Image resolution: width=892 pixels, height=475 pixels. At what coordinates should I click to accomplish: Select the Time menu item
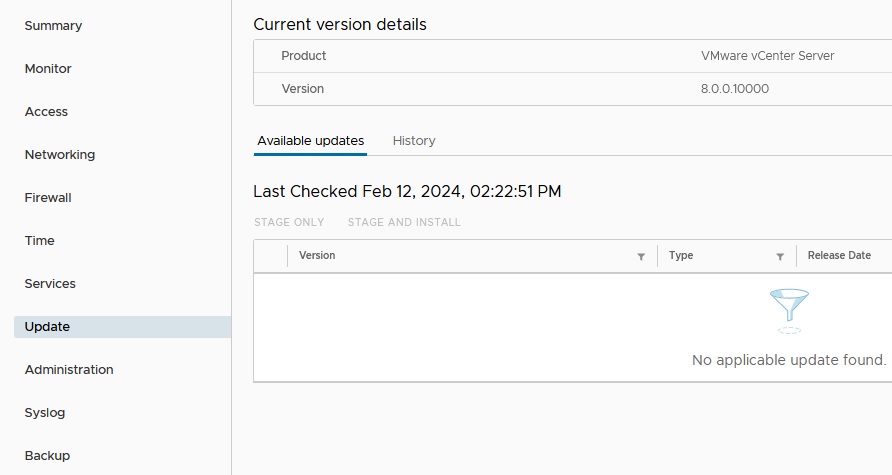point(40,241)
